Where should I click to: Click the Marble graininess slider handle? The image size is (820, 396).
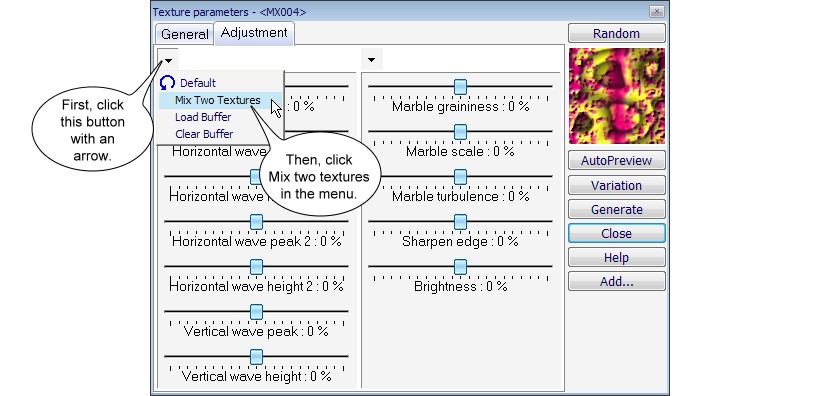tap(460, 87)
